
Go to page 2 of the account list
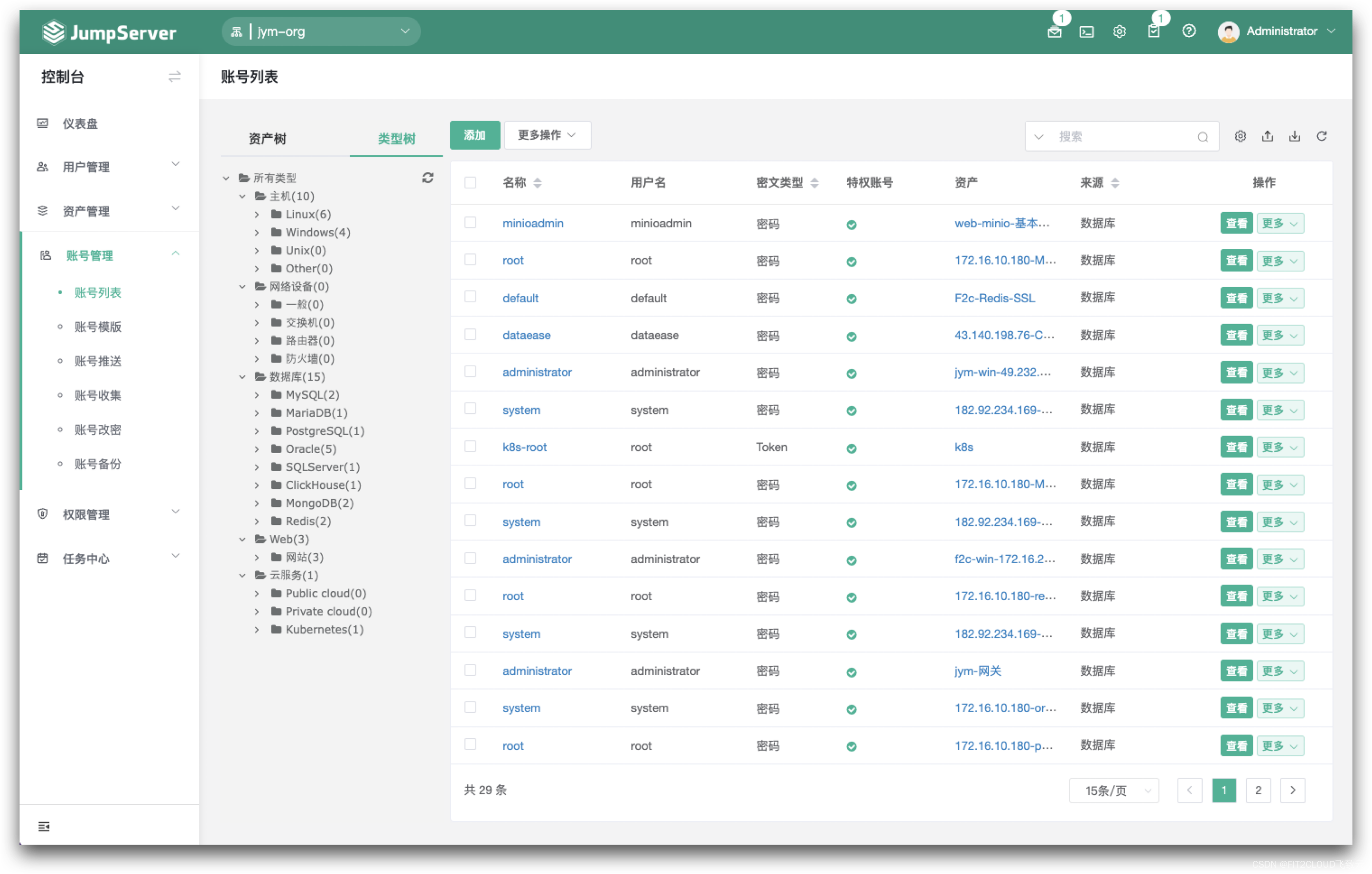click(1258, 790)
